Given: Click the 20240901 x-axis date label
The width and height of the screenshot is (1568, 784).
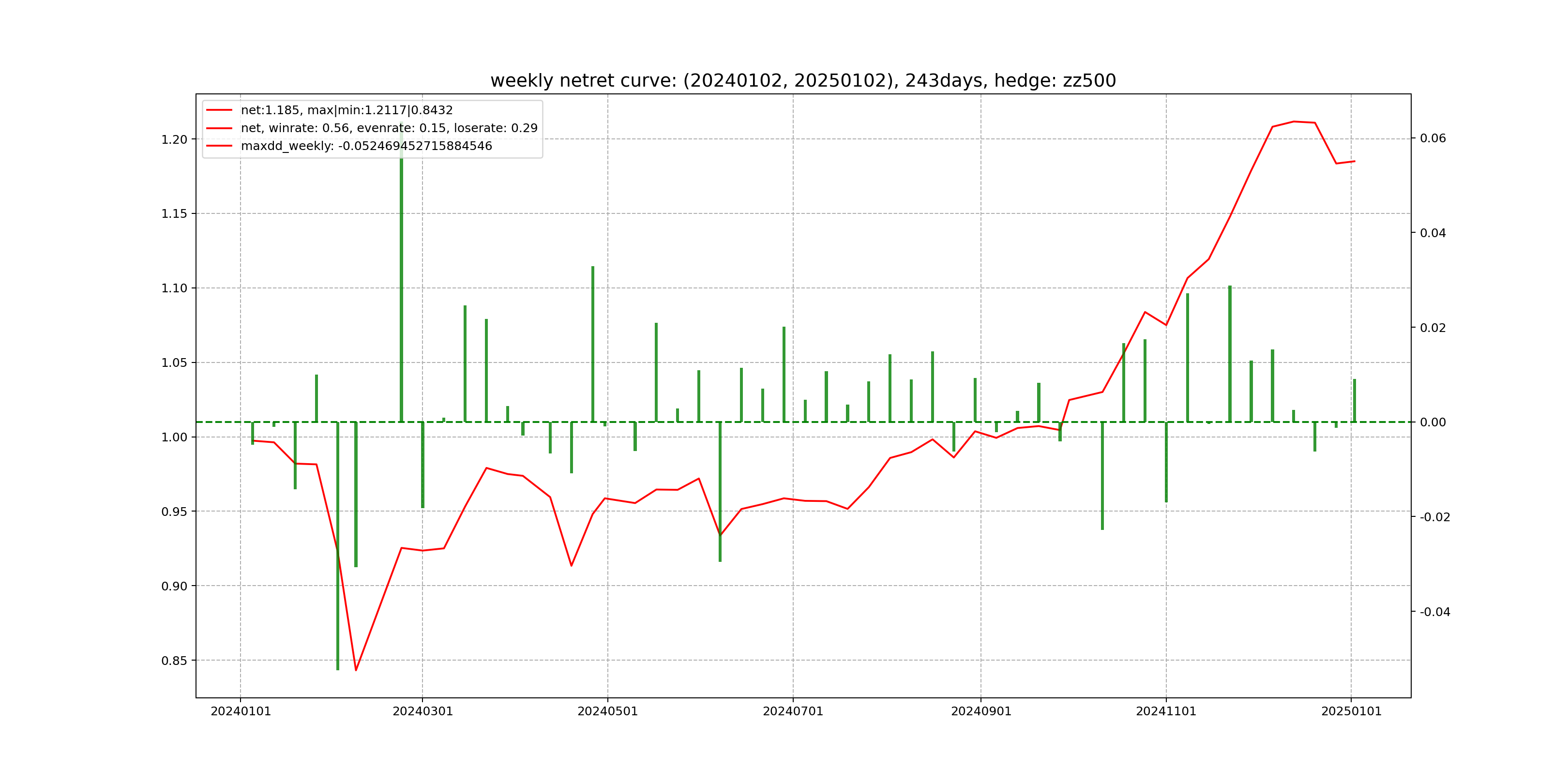Looking at the screenshot, I should (x=980, y=711).
